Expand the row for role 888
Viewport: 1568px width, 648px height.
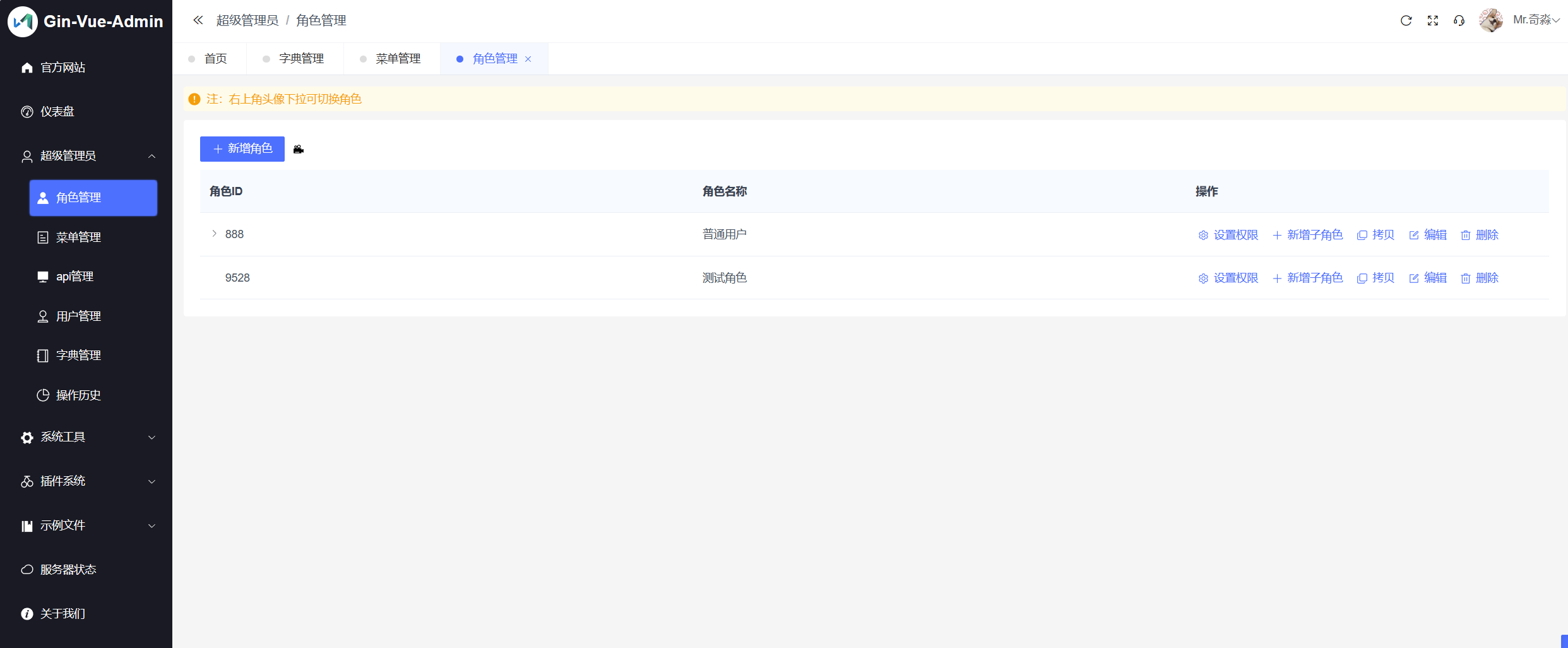click(214, 234)
